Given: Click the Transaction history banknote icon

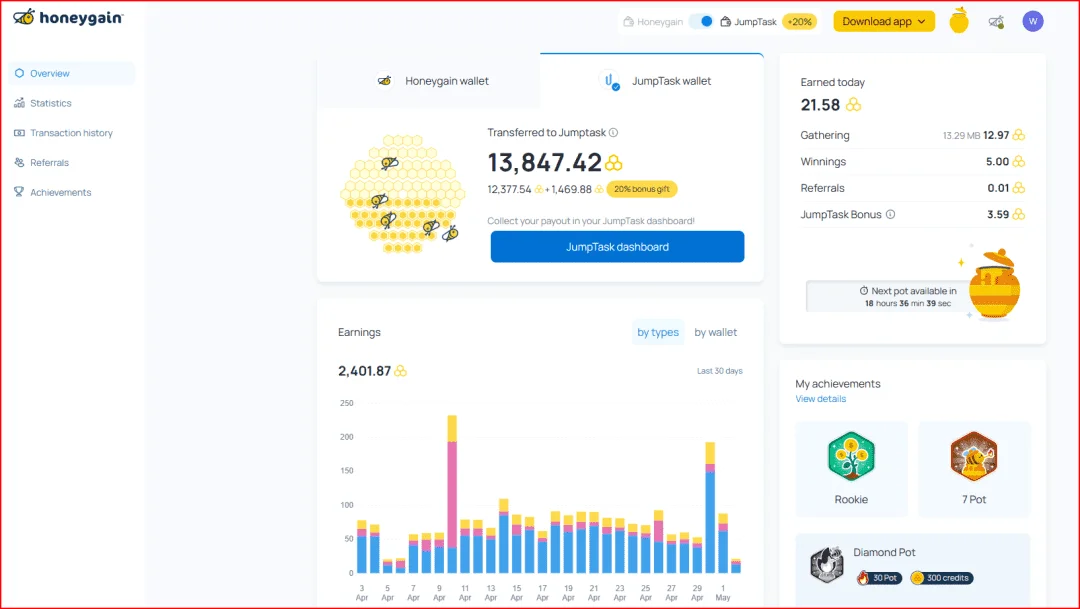Looking at the screenshot, I should pyautogui.click(x=19, y=133).
